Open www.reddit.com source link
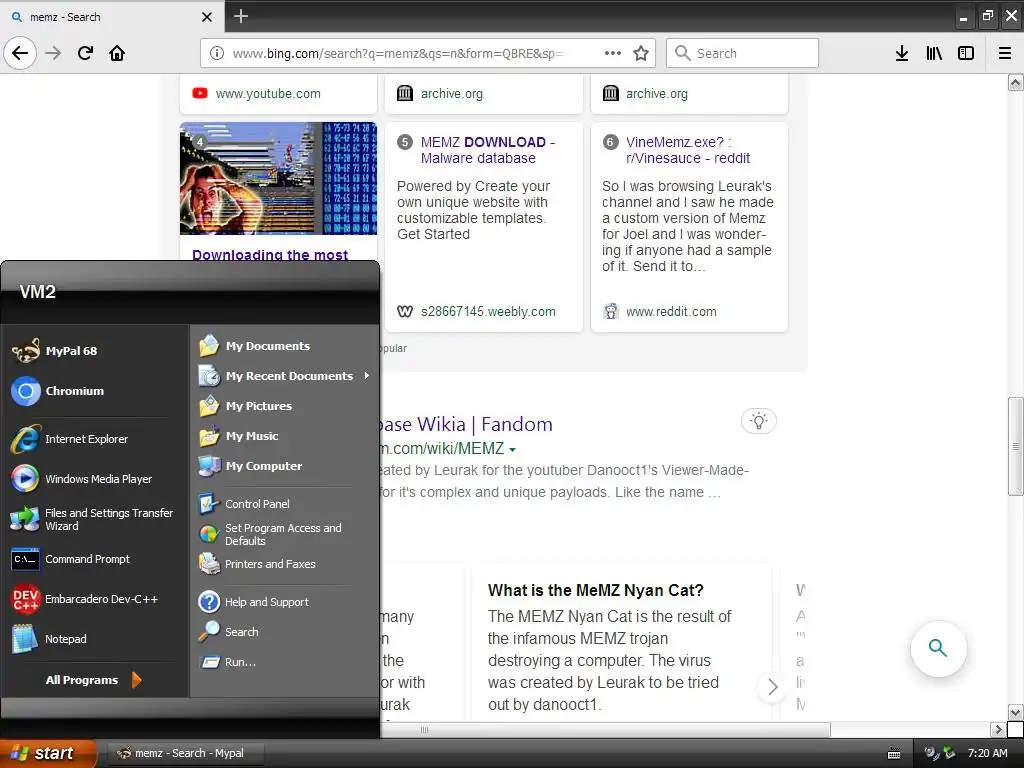 [x=671, y=312]
